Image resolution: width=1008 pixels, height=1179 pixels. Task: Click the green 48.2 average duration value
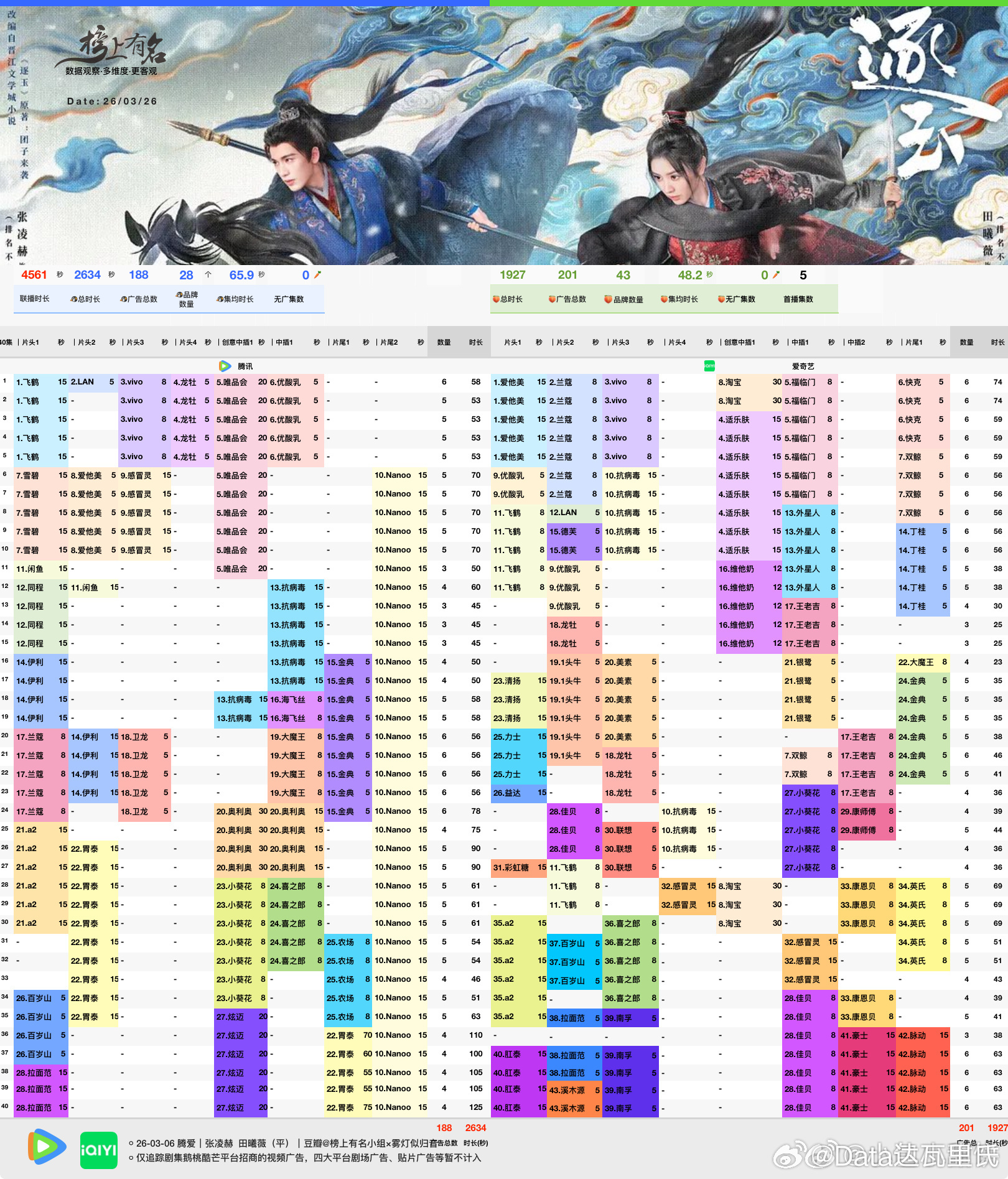[x=690, y=275]
